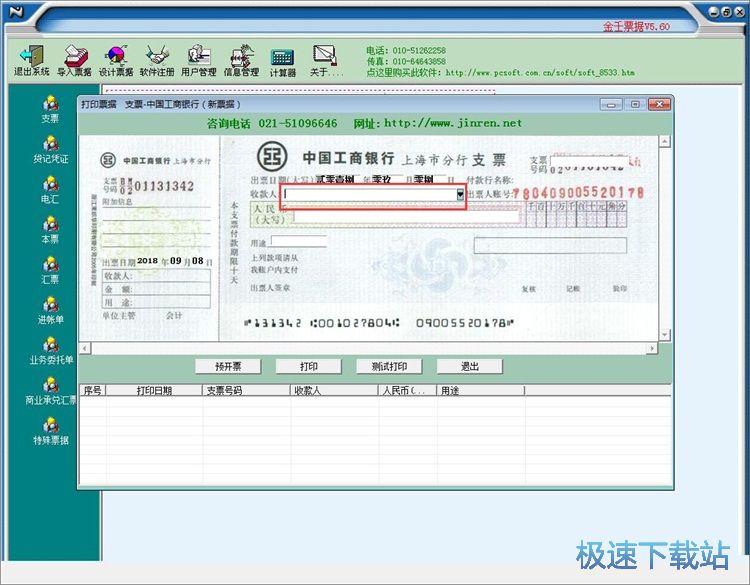This screenshot has height=585, width=750.
Task: Launch the 计算器 calculator icon
Action: 283,63
